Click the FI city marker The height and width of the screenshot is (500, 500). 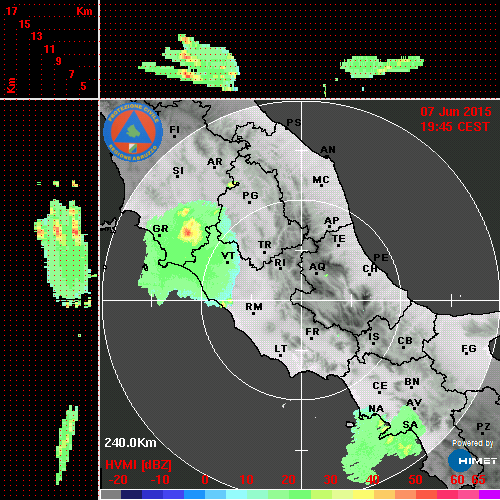click(175, 131)
